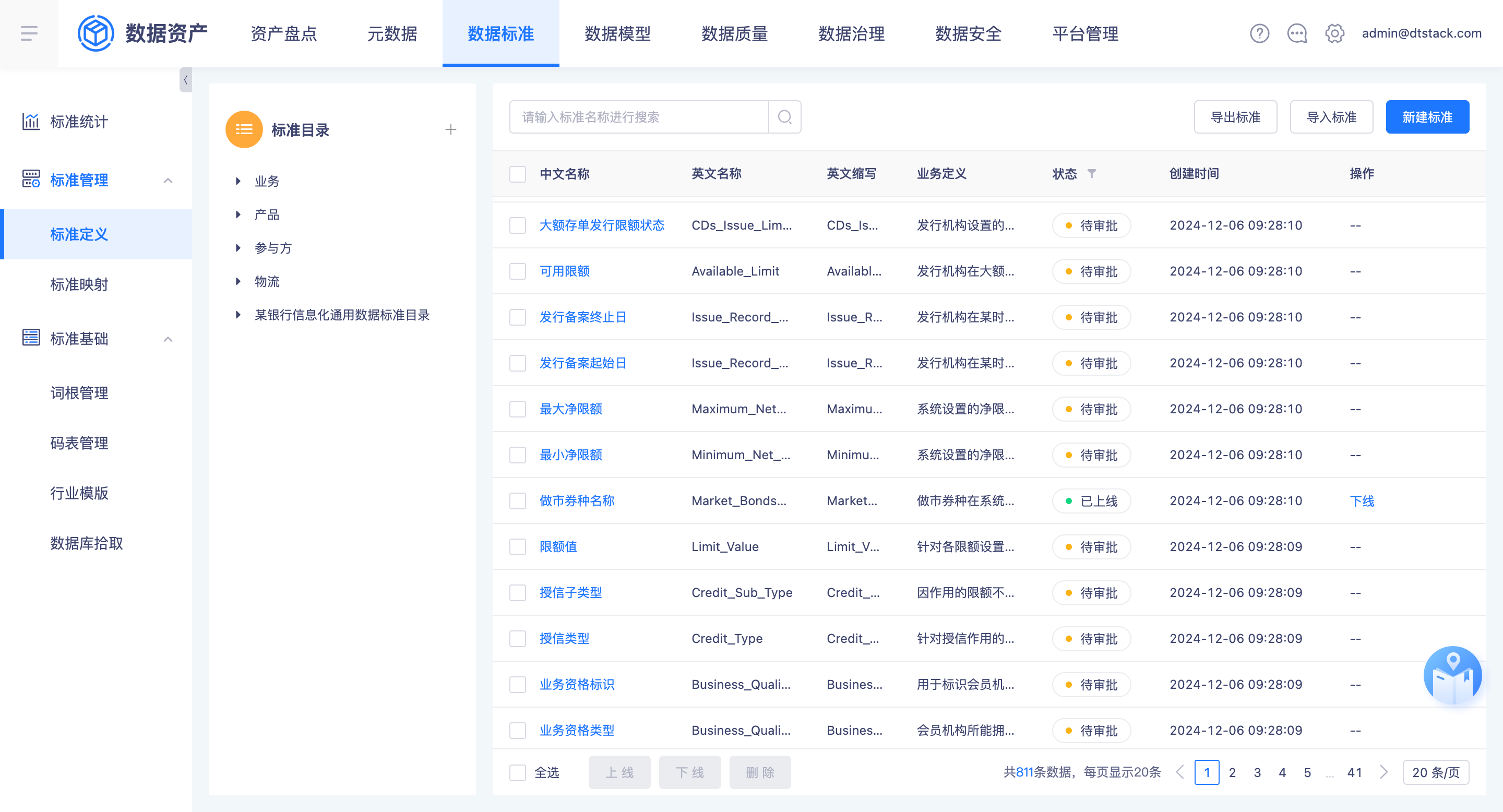The height and width of the screenshot is (812, 1503).
Task: Click the search magnifier icon
Action: point(785,117)
